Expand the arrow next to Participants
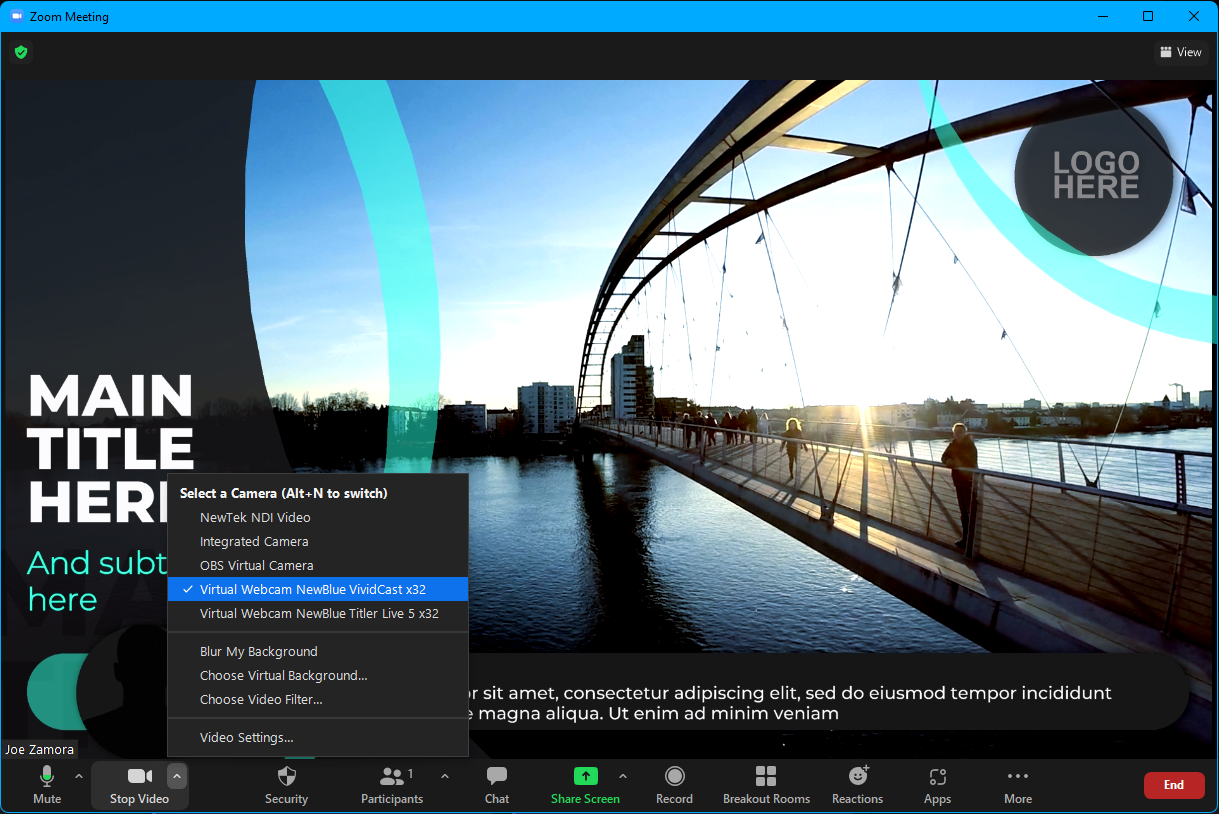This screenshot has height=814, width=1219. 445,776
